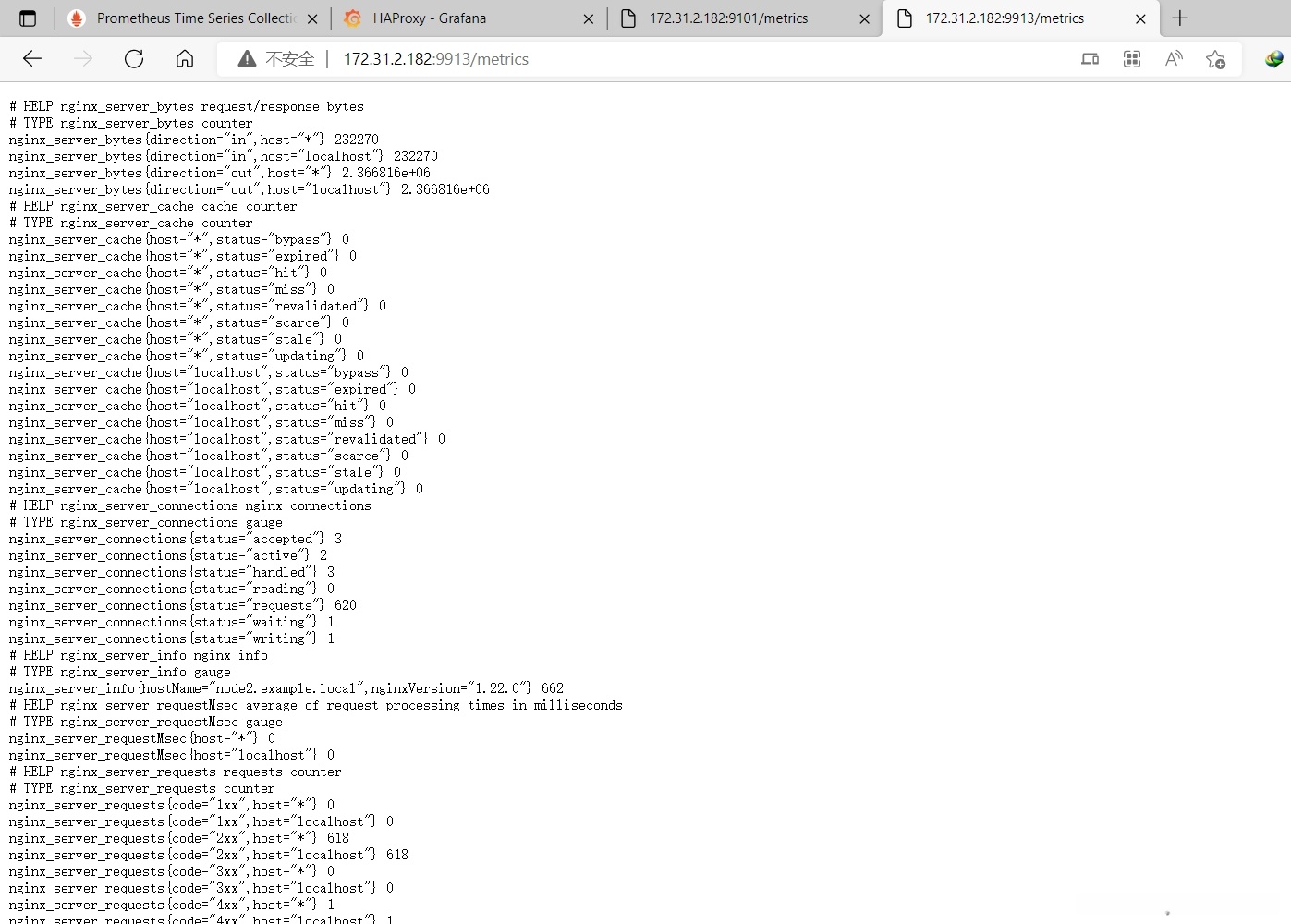The height and width of the screenshot is (924, 1291).
Task: Click the bytes direction="out",host="localhost" line
Action: click(x=250, y=189)
